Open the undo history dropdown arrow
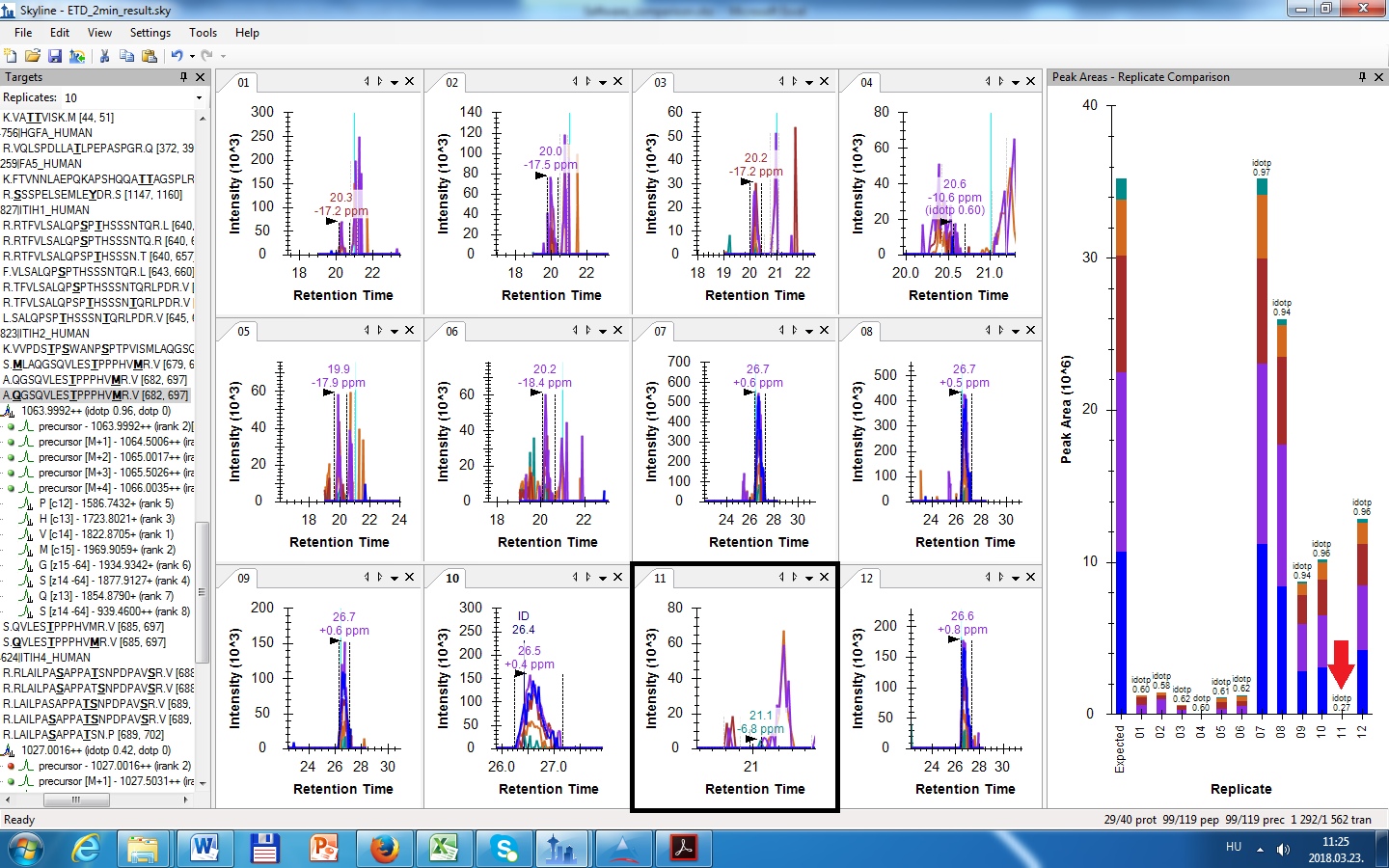 click(x=192, y=56)
